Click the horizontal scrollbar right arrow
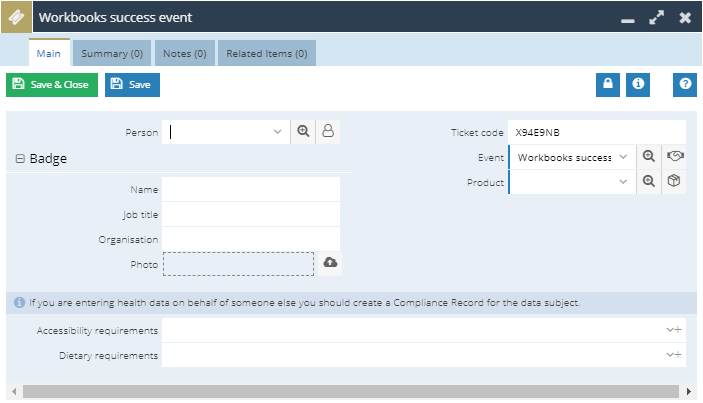The width and height of the screenshot is (703, 403). tap(689, 391)
